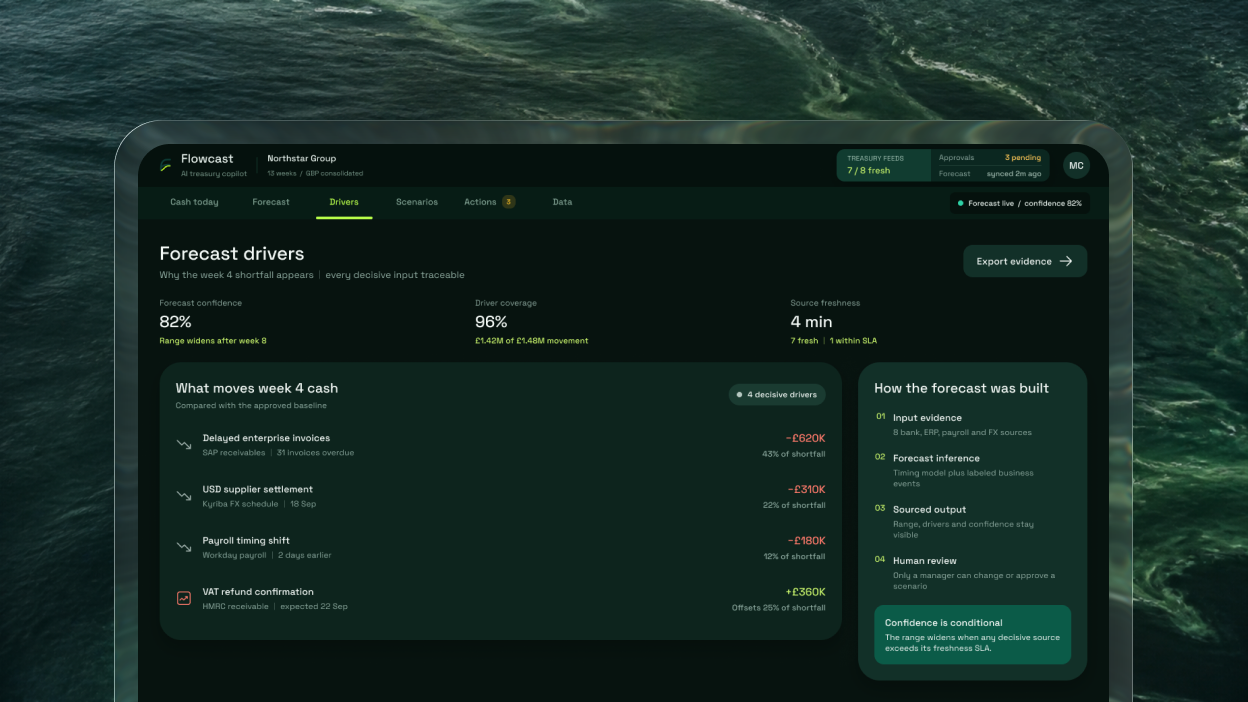Click the USD supplier settlement trend-down icon

(x=184, y=495)
